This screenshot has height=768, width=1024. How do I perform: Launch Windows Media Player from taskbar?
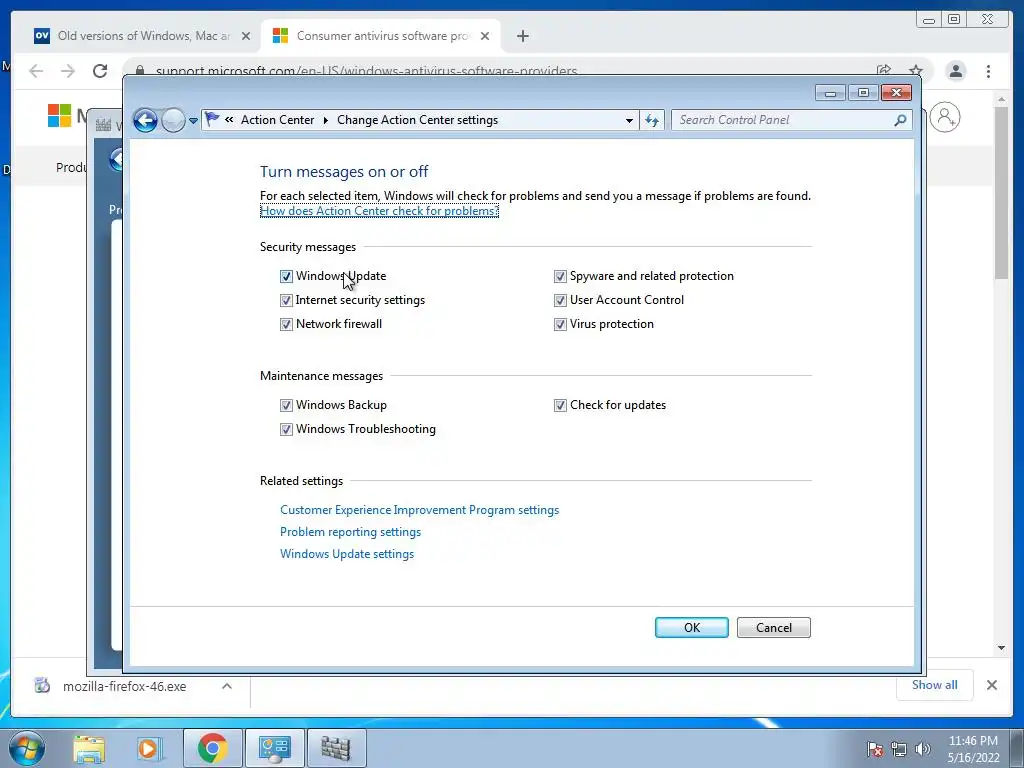149,748
